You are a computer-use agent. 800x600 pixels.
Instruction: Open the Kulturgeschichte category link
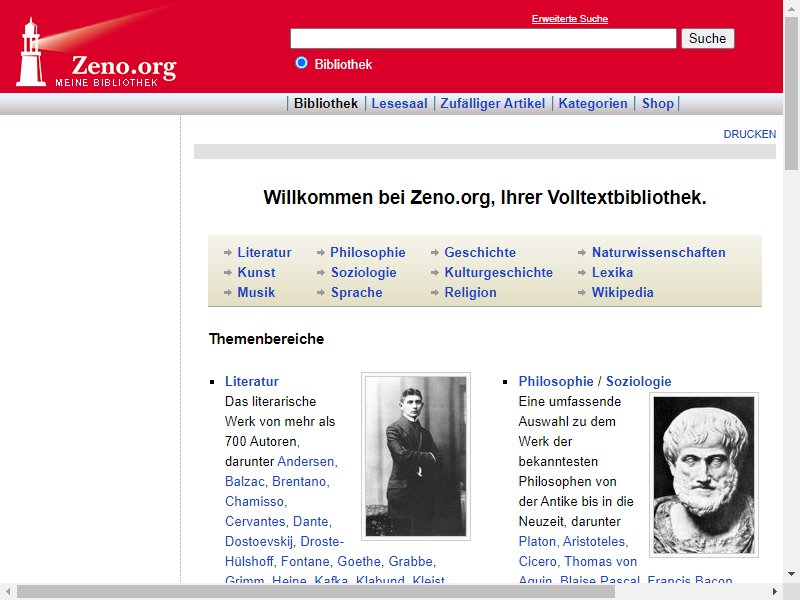click(x=498, y=272)
